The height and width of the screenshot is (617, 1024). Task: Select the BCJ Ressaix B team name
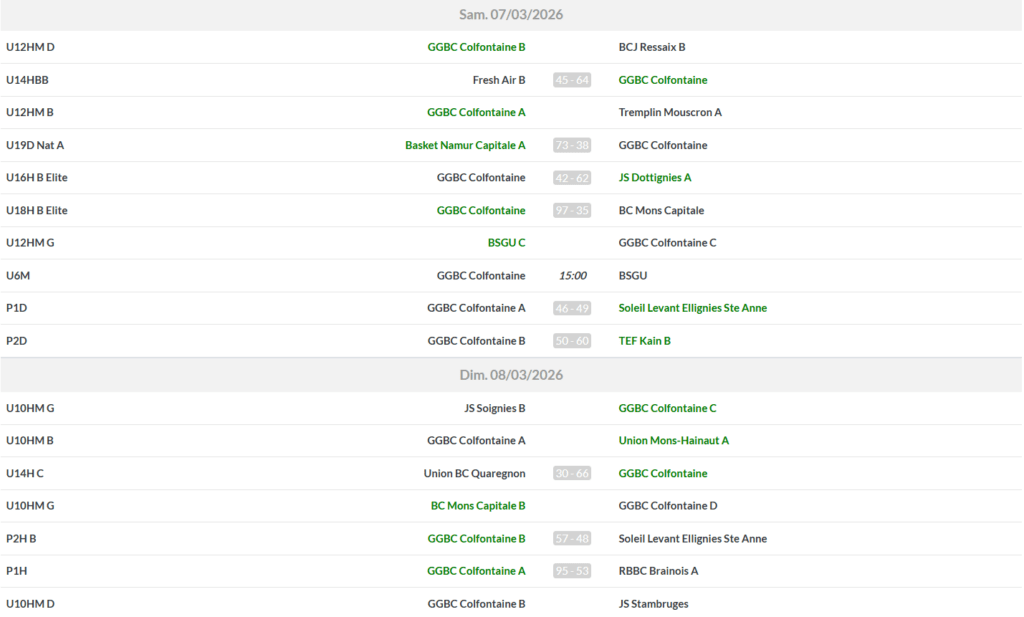point(652,47)
